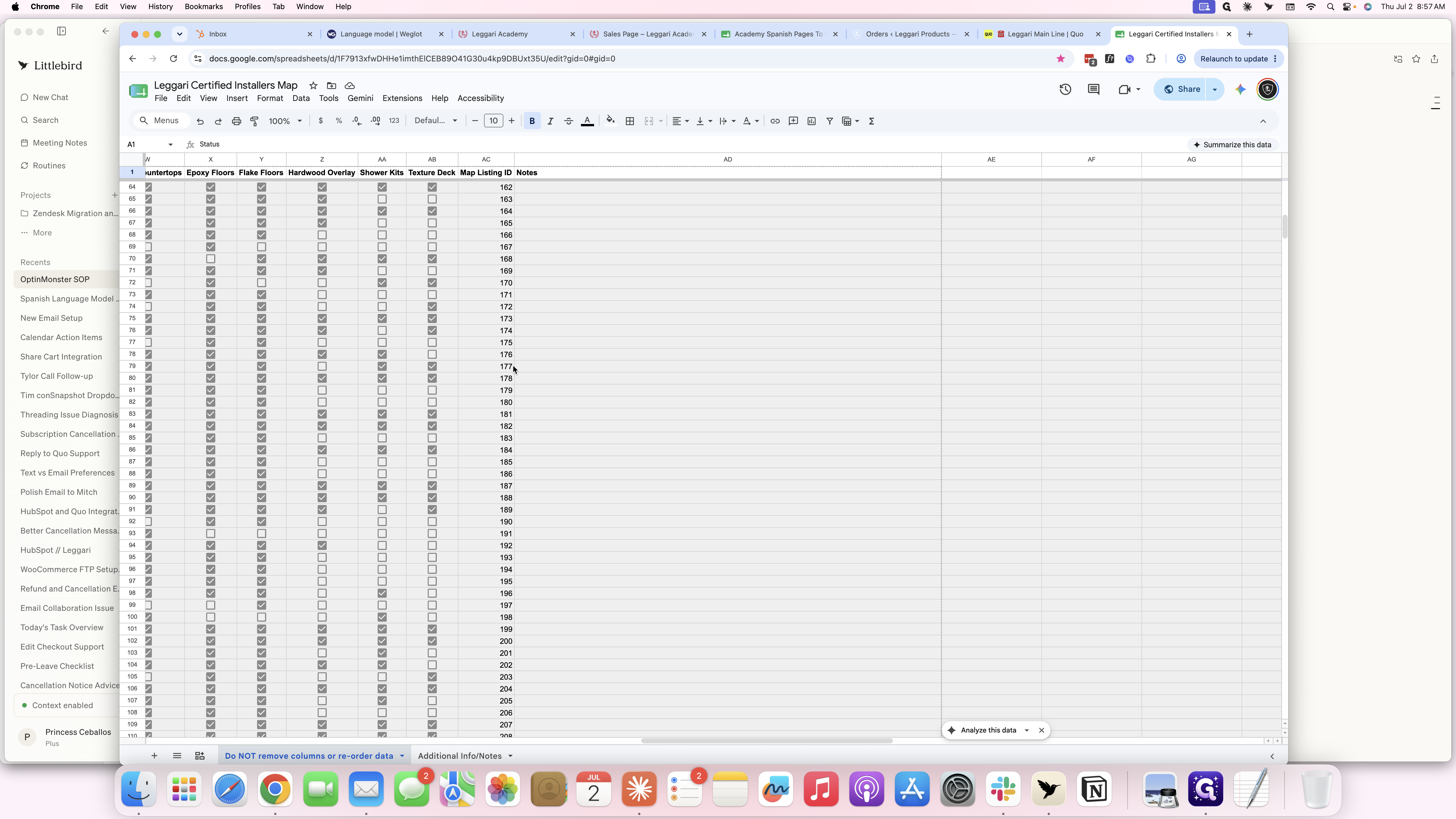Viewport: 1456px width, 819px height.
Task: Toggle Flake Floors checkbox in row 100
Action: (x=261, y=617)
